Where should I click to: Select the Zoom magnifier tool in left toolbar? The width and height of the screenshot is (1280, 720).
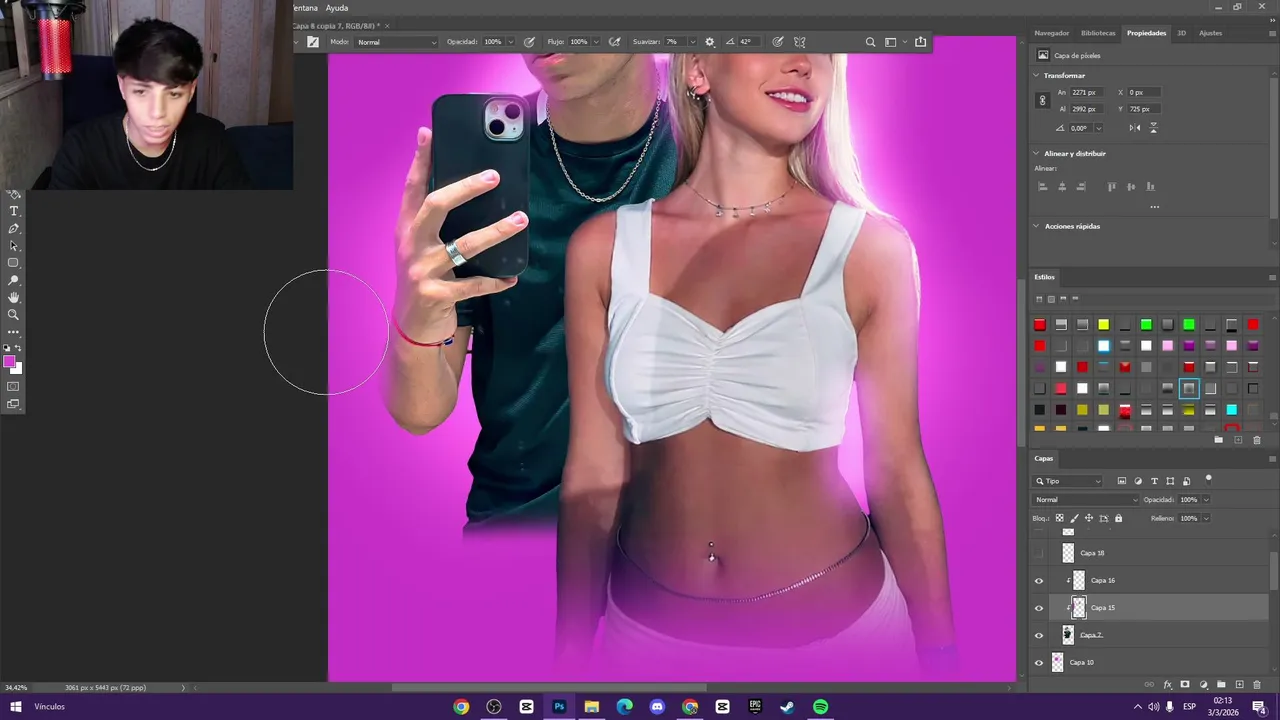(14, 315)
